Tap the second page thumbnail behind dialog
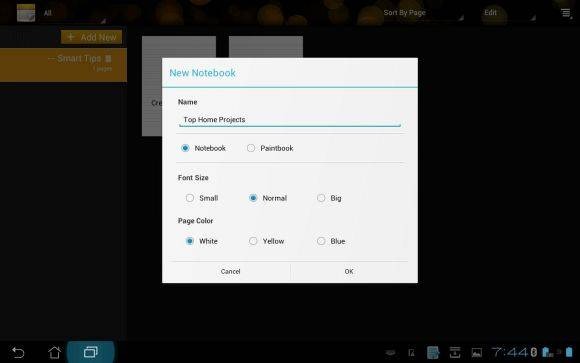This screenshot has width=580, height=363. [266, 47]
